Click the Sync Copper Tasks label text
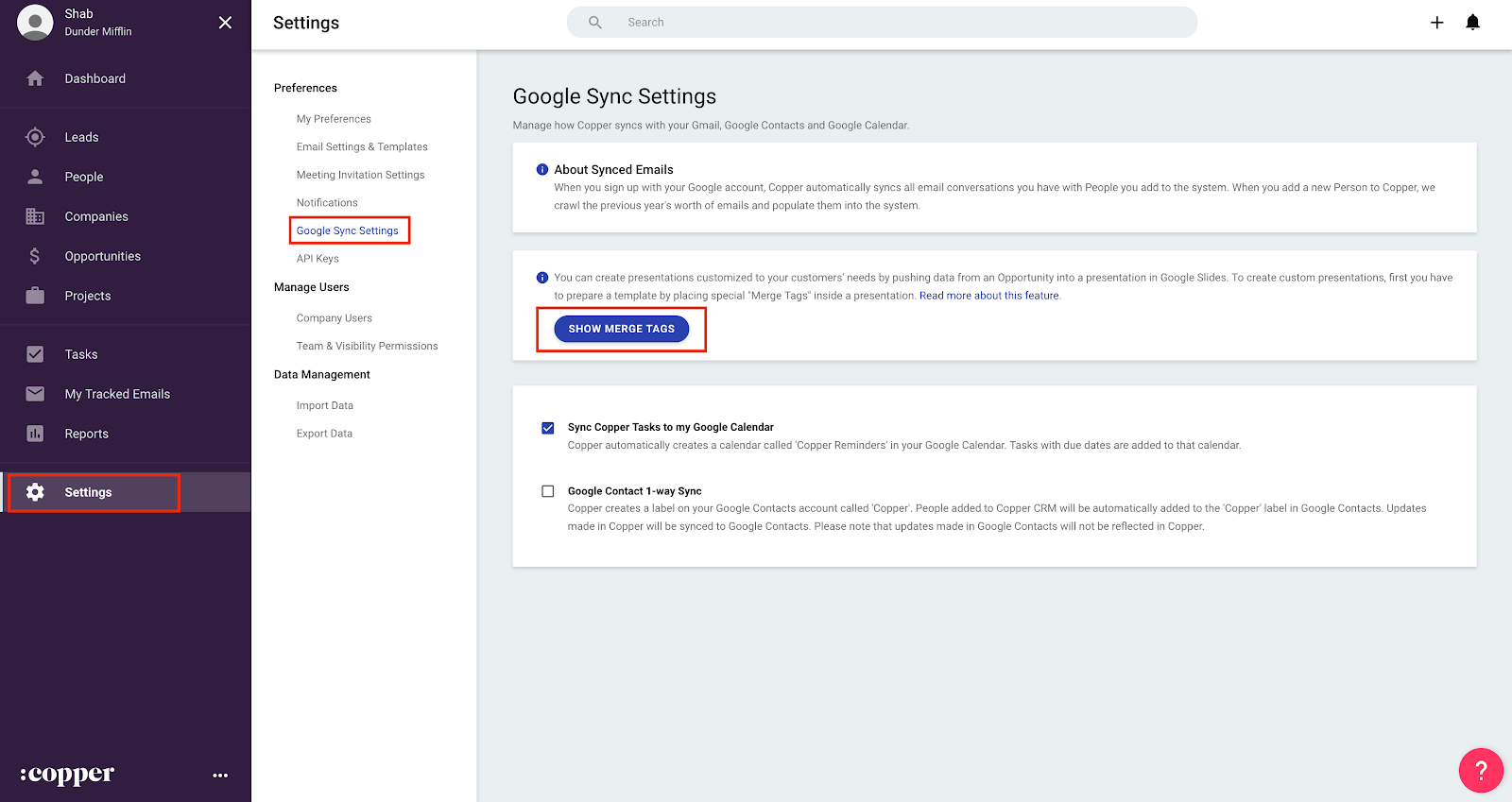Screen dimensions: 1512x802 670,428
